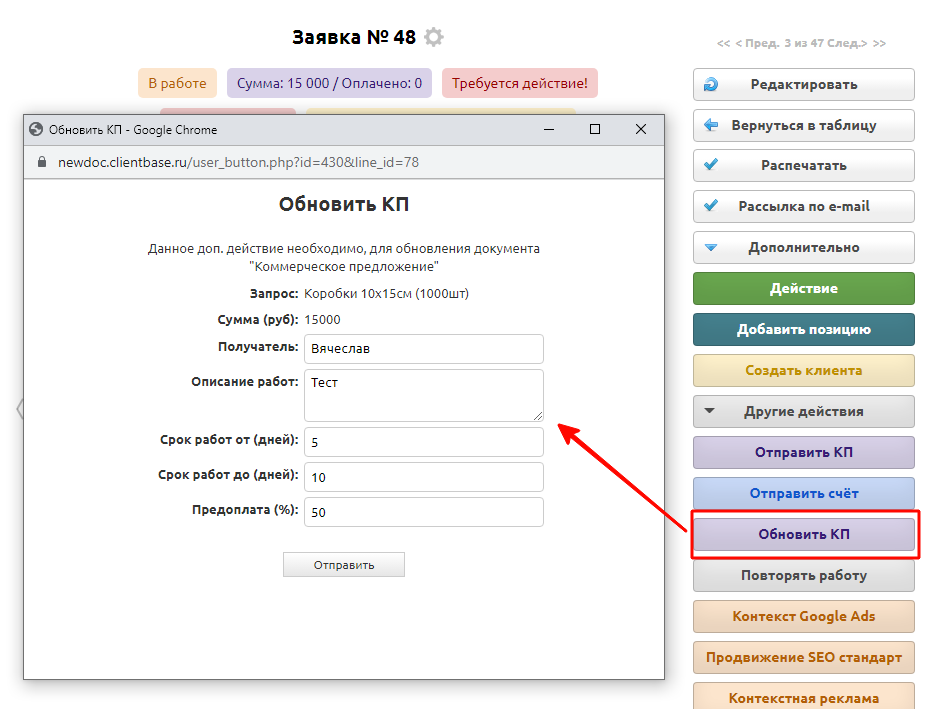
Task: Click the lock icon in popup address bar
Action: coord(41,162)
